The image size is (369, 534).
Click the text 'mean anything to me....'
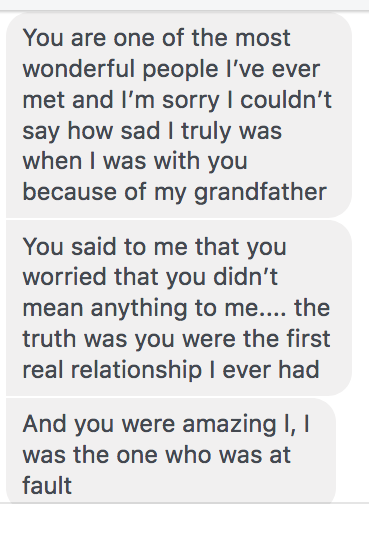click(x=154, y=308)
